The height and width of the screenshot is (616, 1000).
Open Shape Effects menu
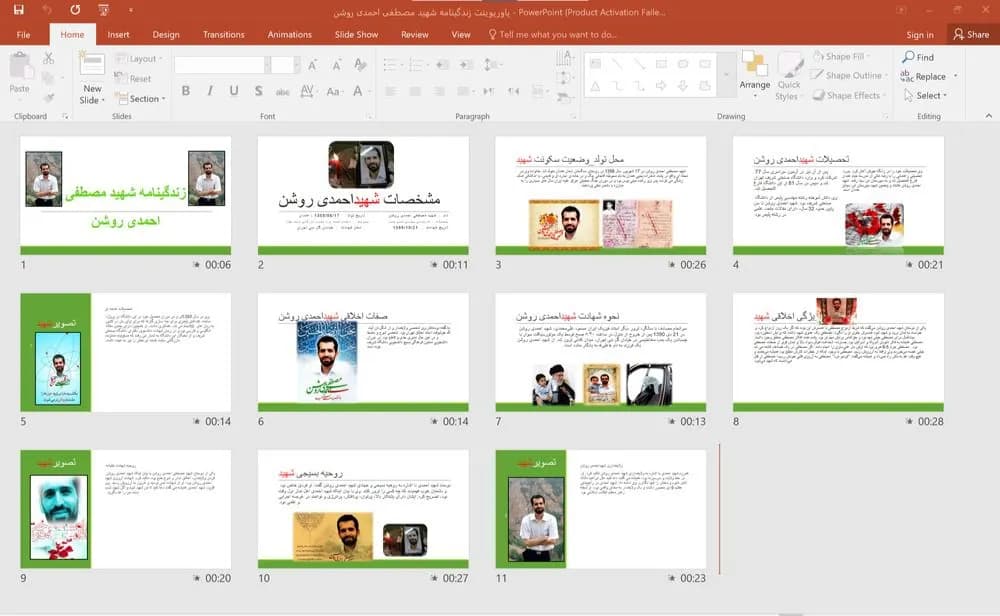click(848, 96)
